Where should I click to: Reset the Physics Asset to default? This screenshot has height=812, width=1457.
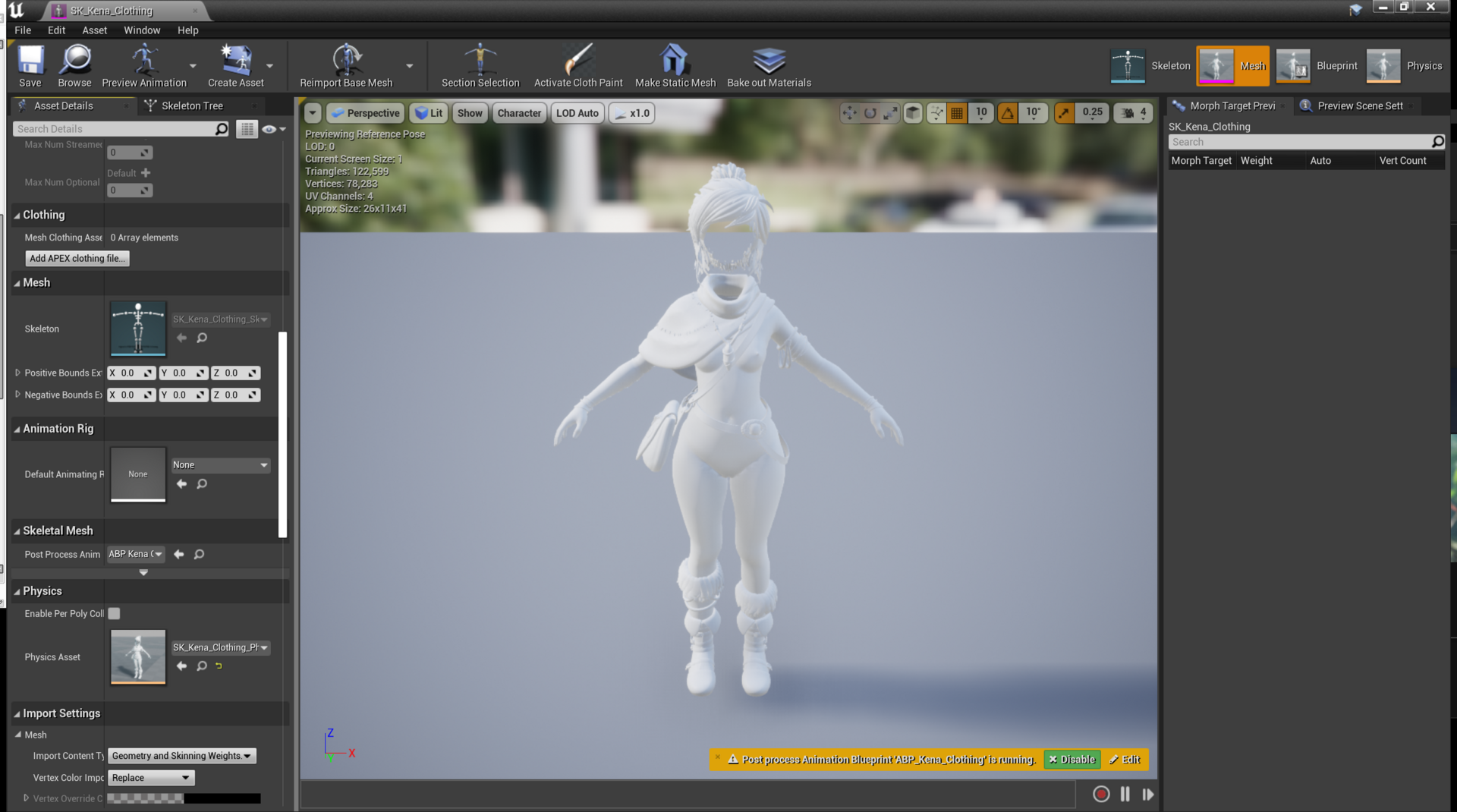pos(219,666)
